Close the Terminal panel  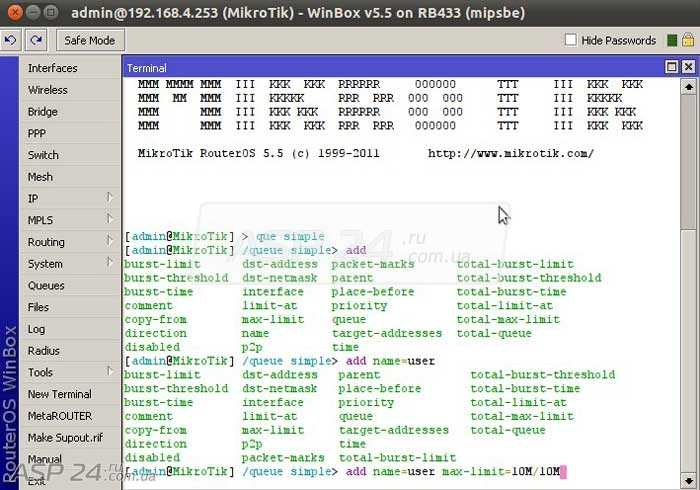(x=686, y=66)
